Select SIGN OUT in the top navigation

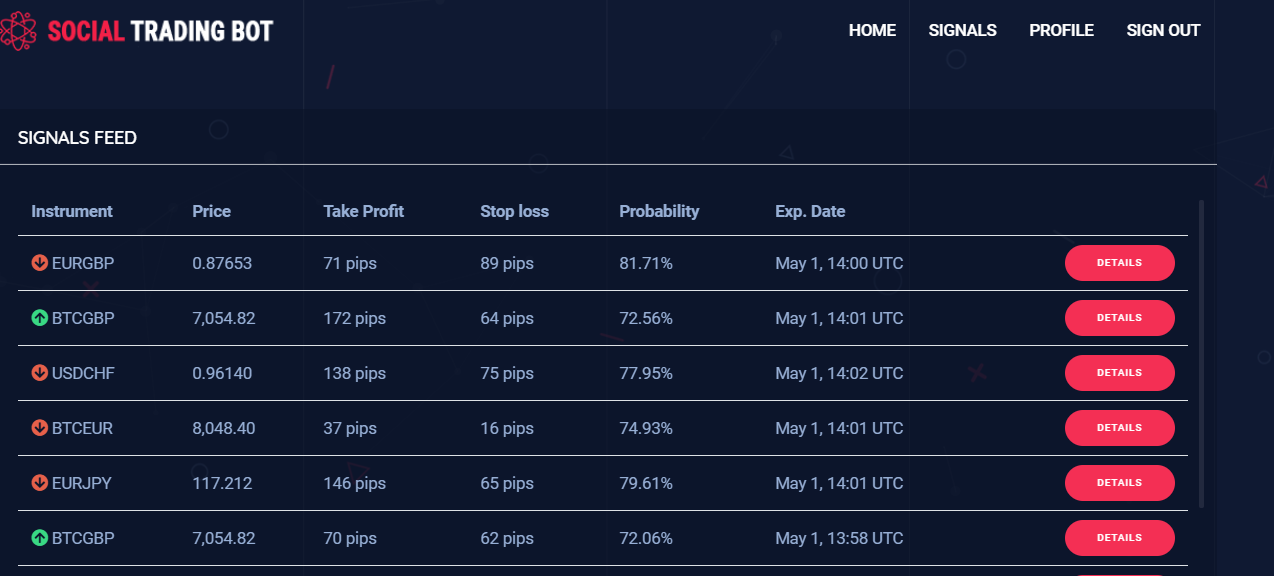pos(1163,31)
